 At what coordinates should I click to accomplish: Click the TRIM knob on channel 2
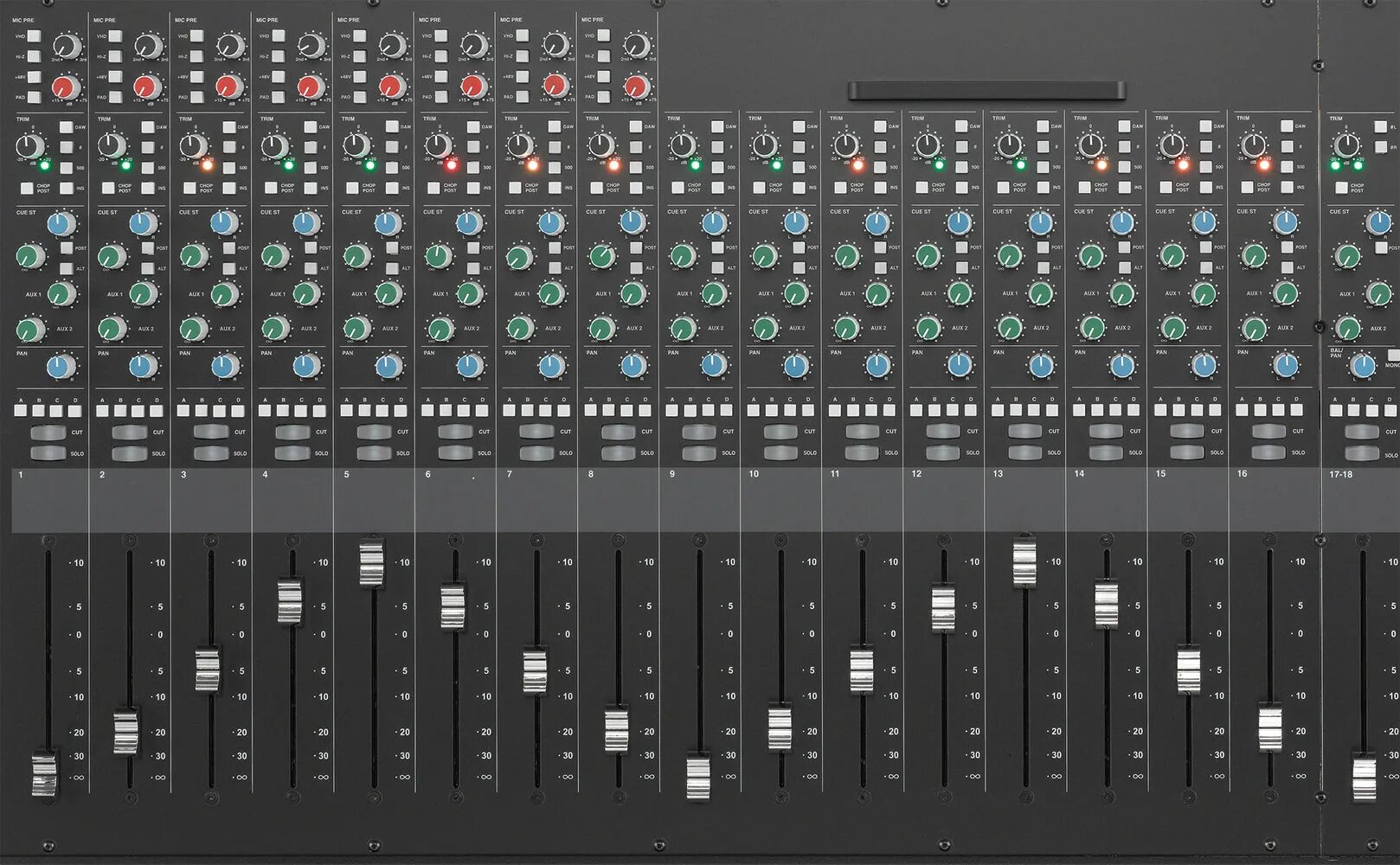112,145
